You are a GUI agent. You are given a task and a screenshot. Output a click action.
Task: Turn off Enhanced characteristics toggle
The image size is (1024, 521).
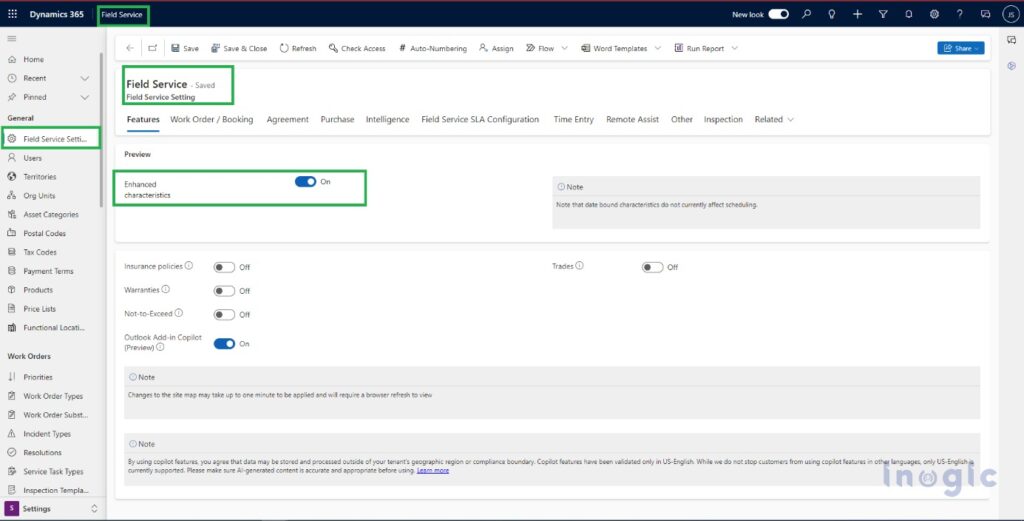click(305, 182)
